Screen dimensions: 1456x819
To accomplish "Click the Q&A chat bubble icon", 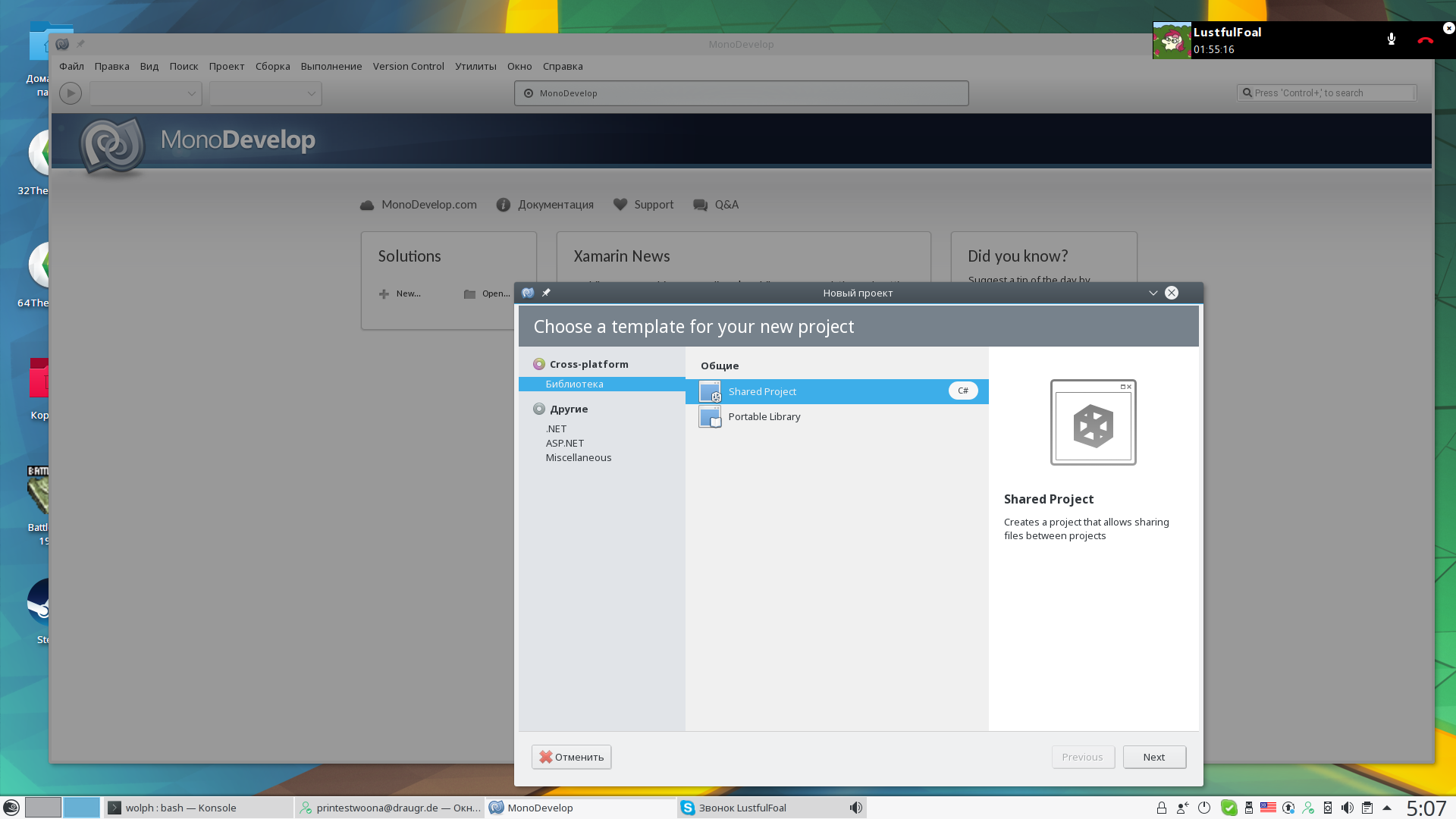I will [701, 205].
